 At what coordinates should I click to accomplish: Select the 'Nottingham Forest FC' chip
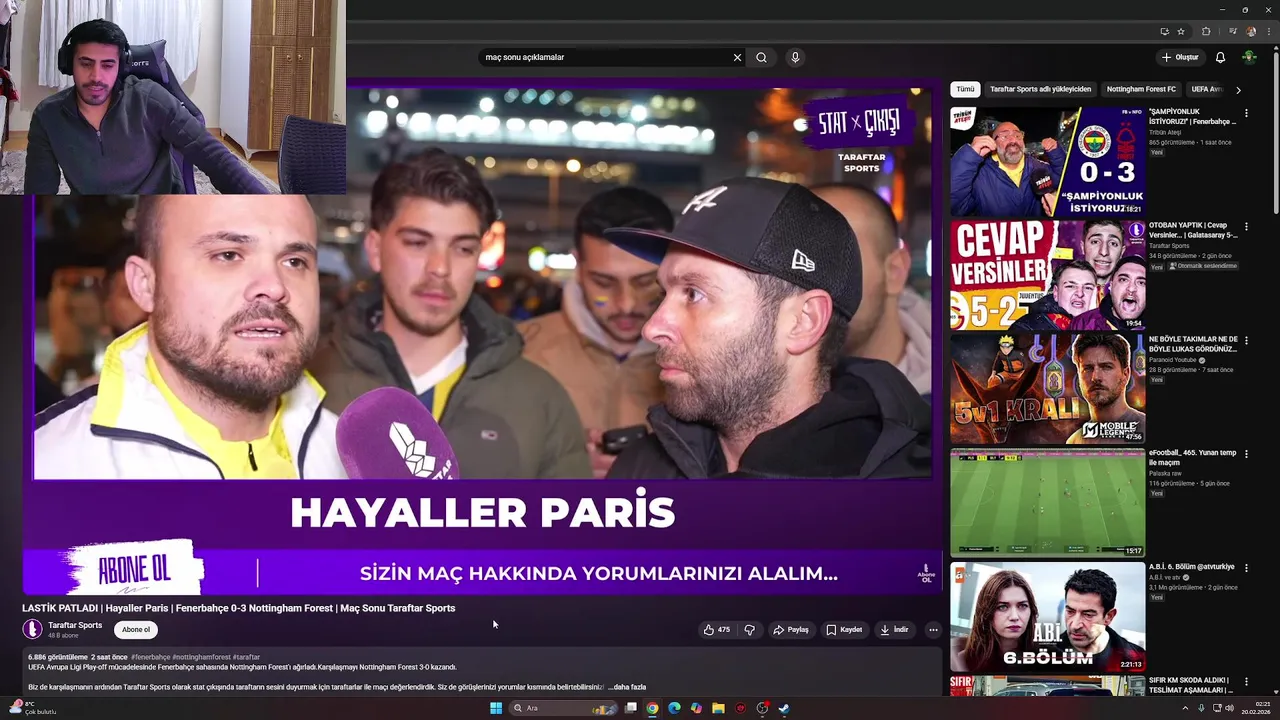(x=1141, y=89)
